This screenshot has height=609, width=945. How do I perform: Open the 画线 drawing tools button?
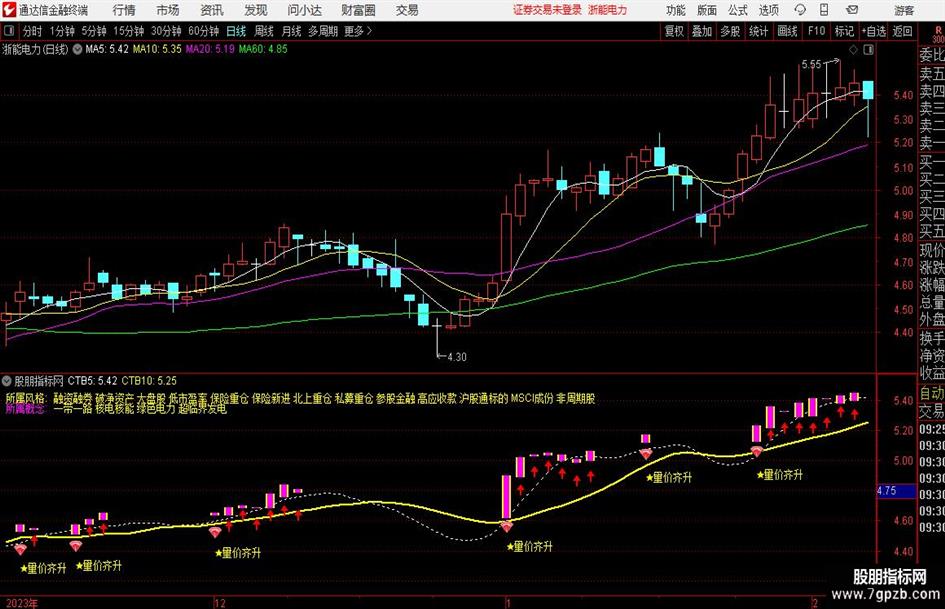point(787,31)
